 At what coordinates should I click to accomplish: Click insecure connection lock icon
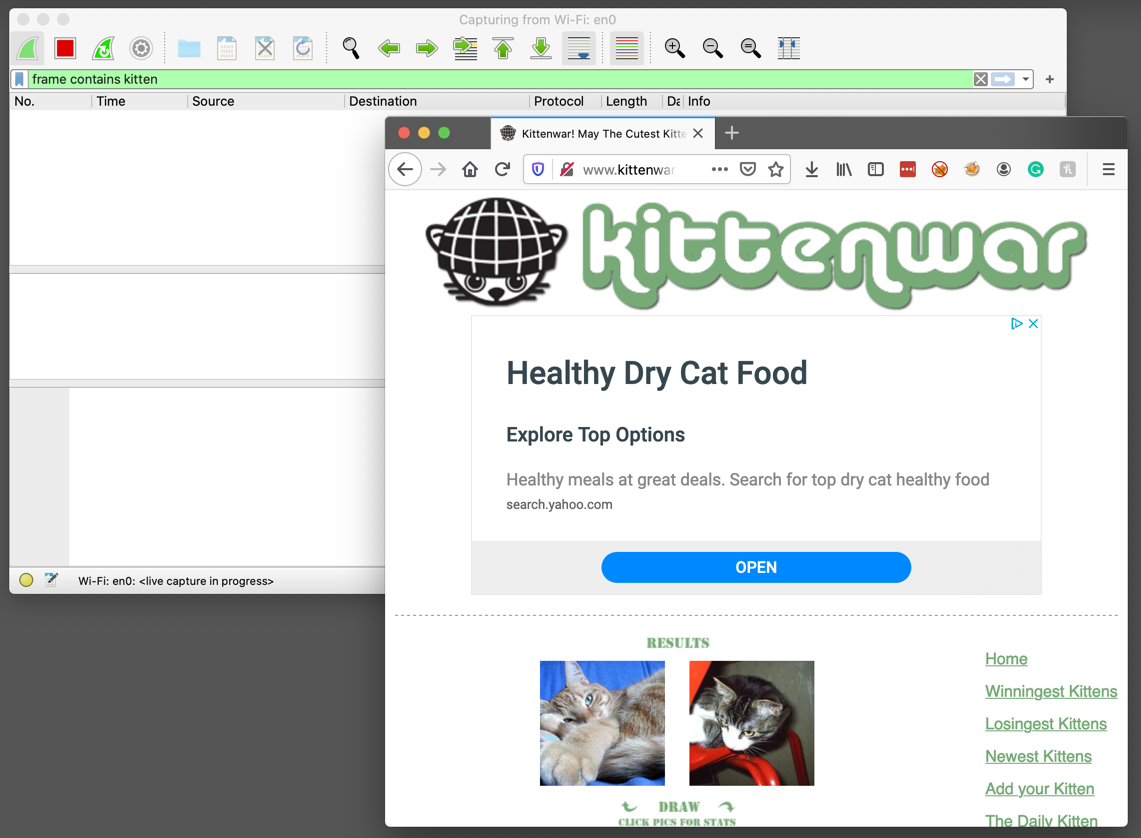coord(567,169)
